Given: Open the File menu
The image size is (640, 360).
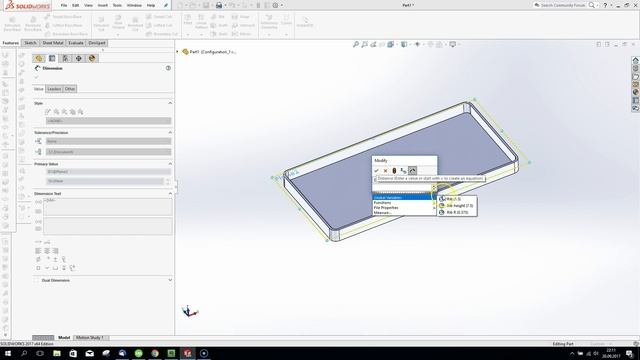Looking at the screenshot, I should click(64, 5).
